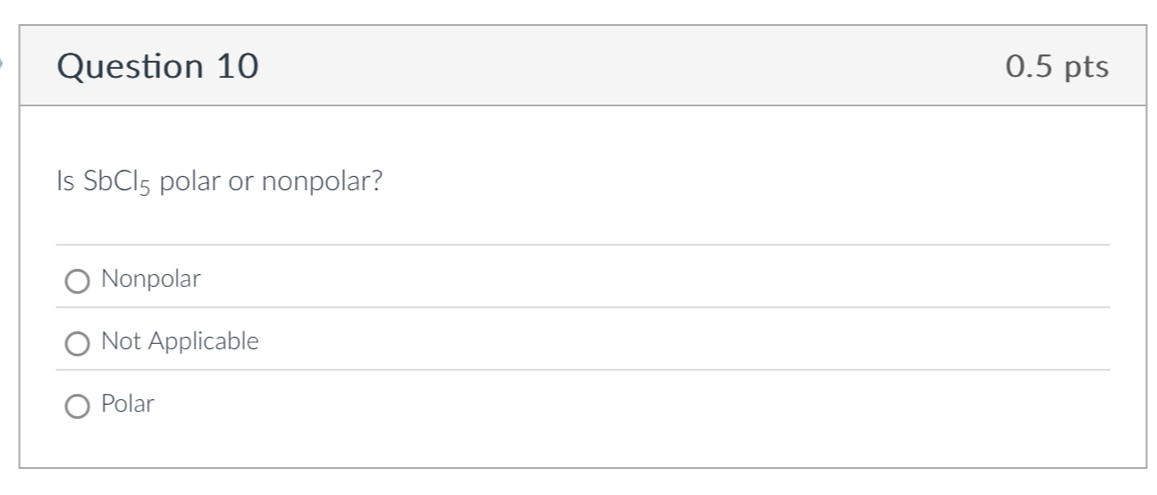Click the word "pts" in the header
This screenshot has width=1157, height=495.
1086,67
